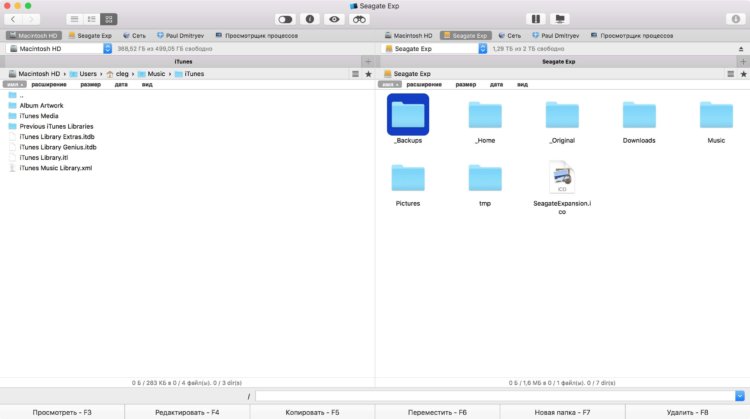Screen dimensions: 750x419
Task: Click Users in left breadcrumb path
Action: [x=83, y=74]
